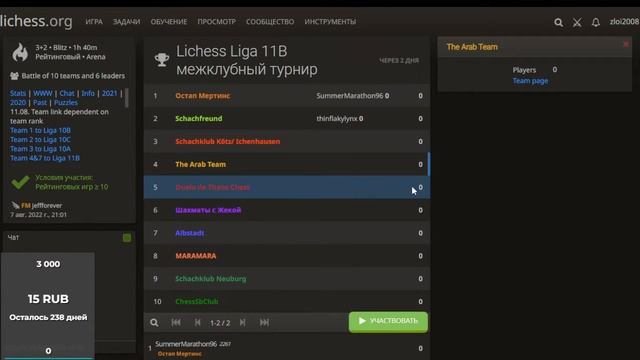Jump to first page of standings

(176, 322)
